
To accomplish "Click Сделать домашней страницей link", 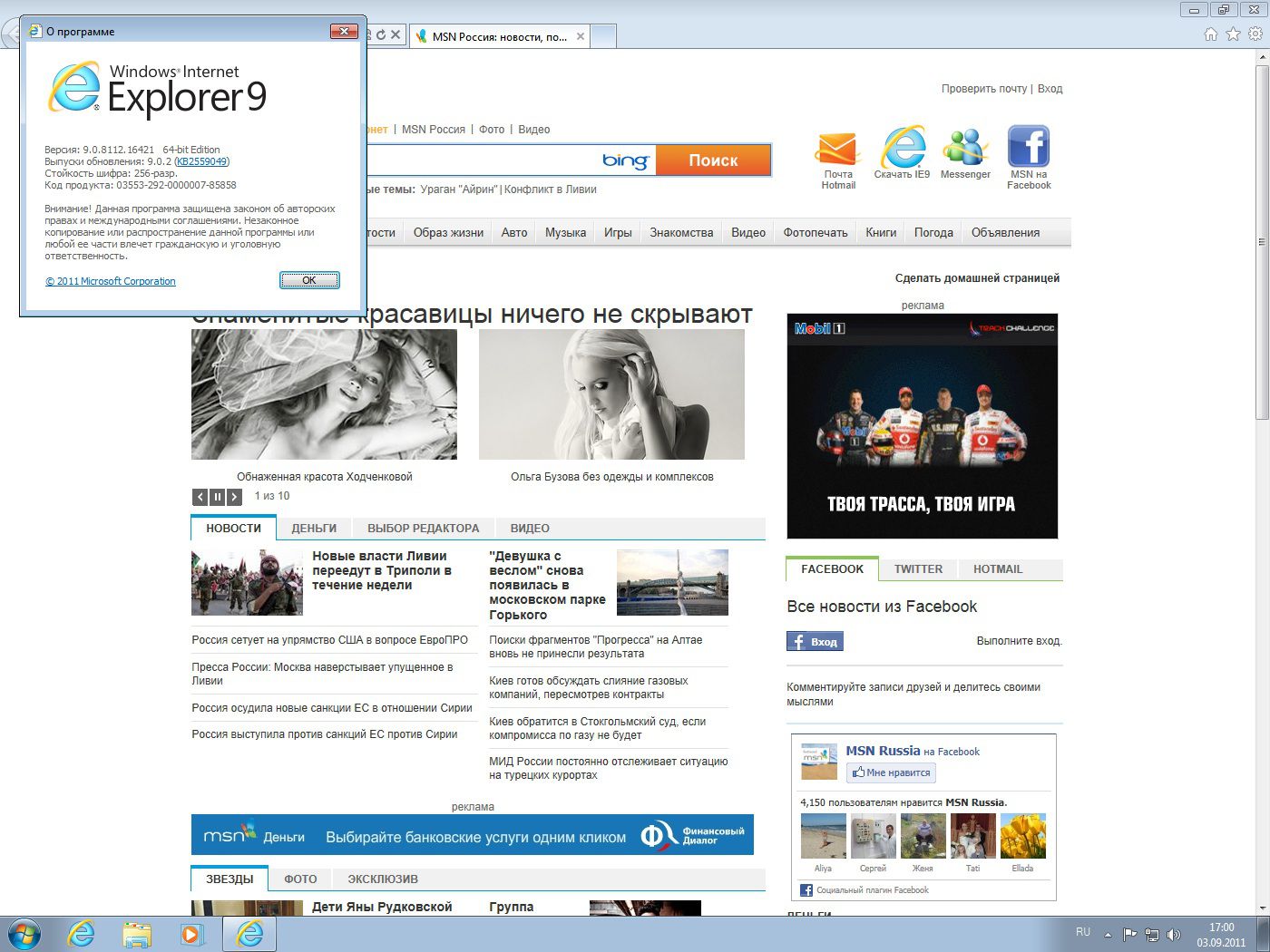I will 977,278.
